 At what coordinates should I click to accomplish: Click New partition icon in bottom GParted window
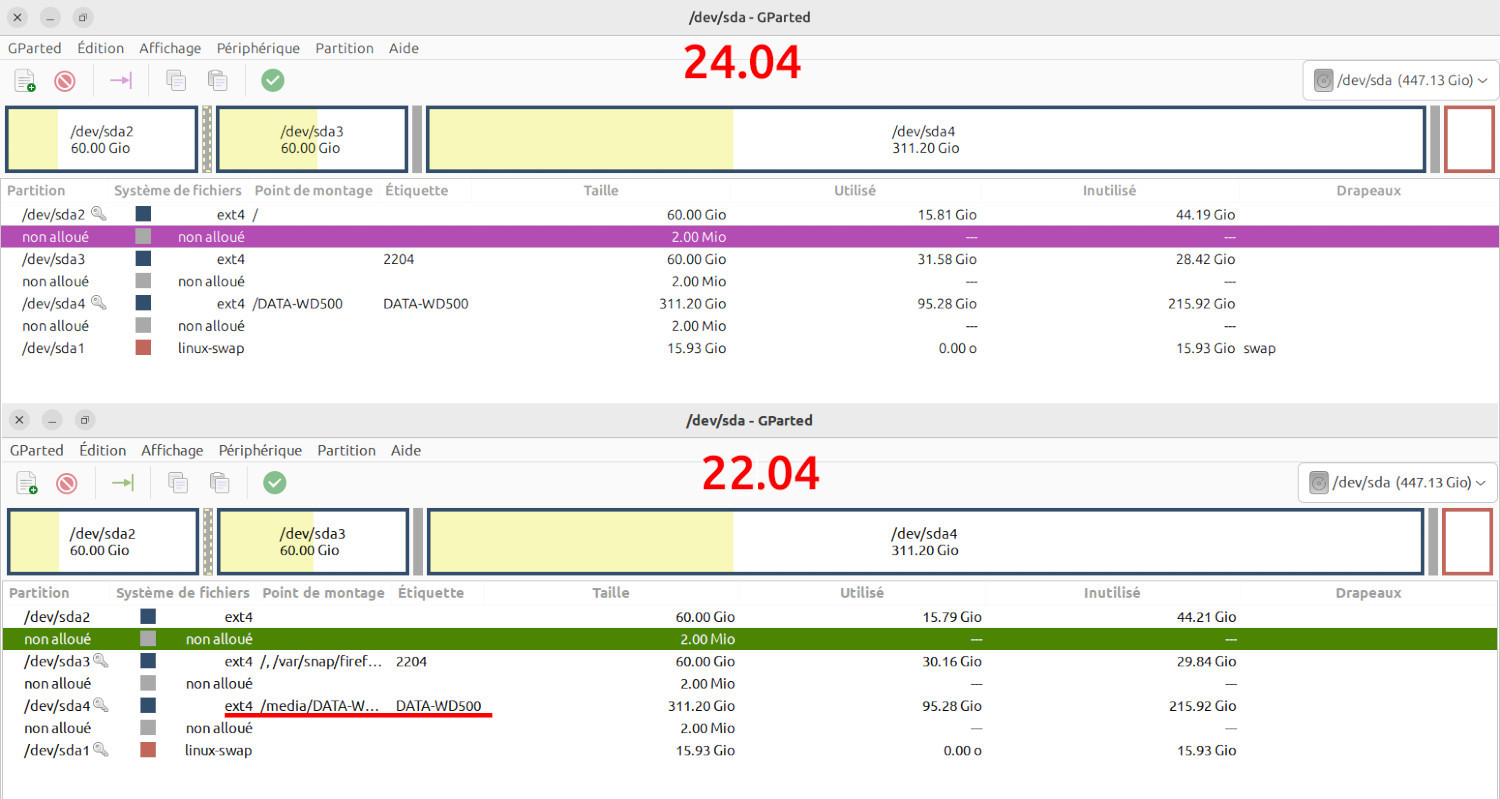[x=27, y=483]
